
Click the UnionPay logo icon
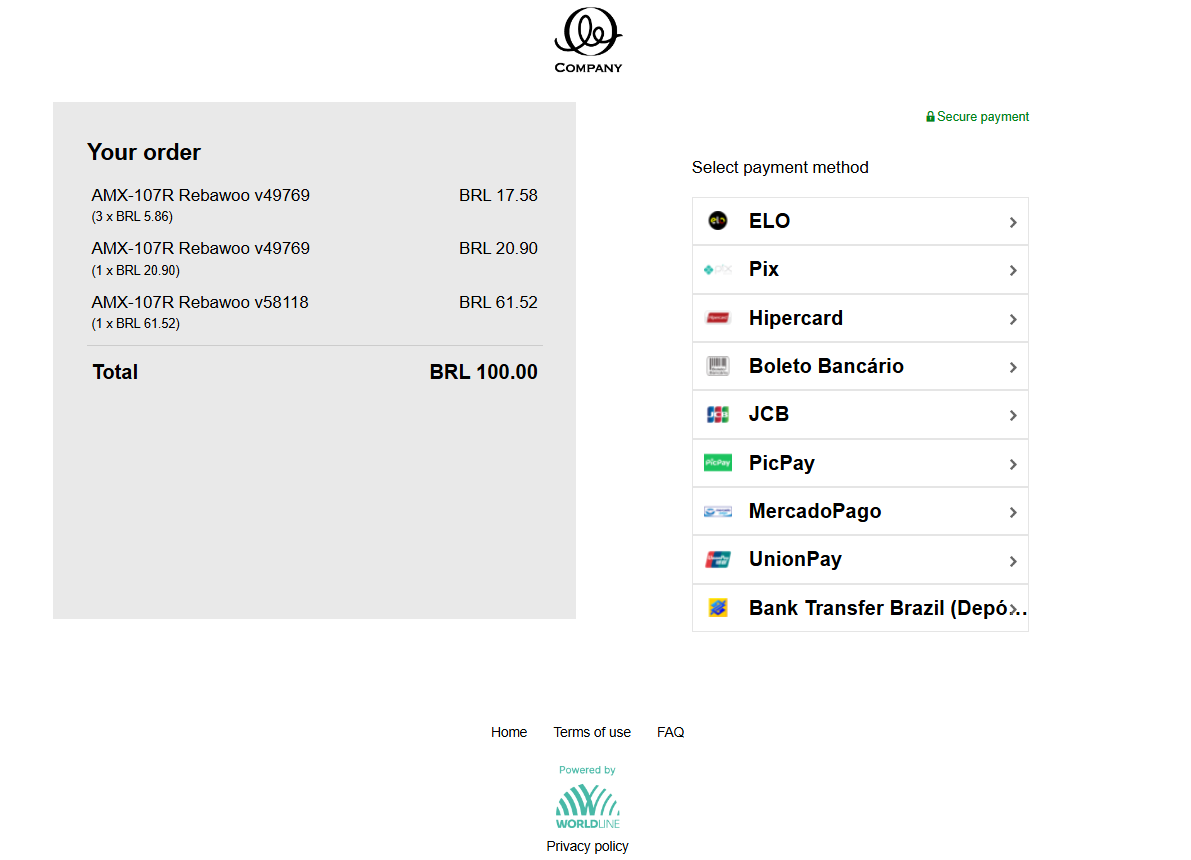point(718,560)
